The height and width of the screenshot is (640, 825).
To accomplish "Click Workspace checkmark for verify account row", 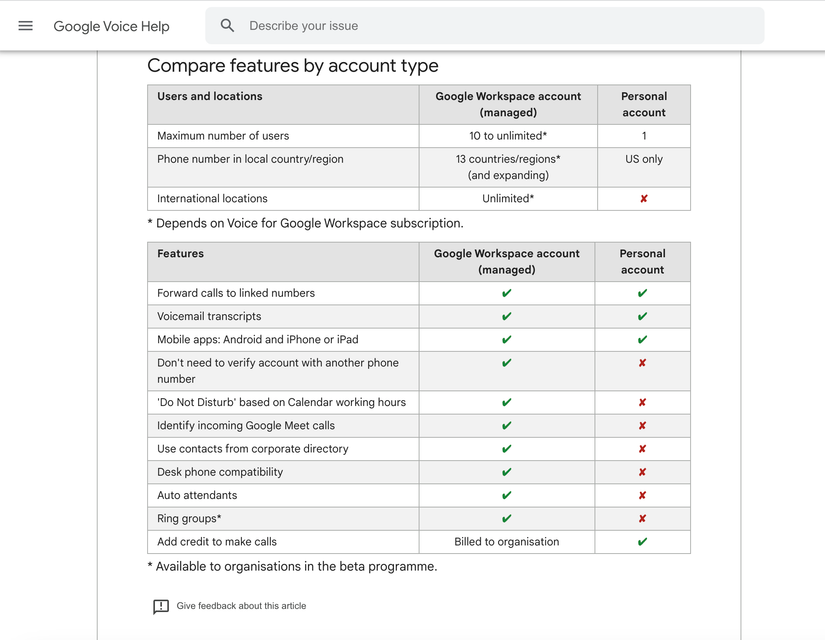I will [x=507, y=363].
